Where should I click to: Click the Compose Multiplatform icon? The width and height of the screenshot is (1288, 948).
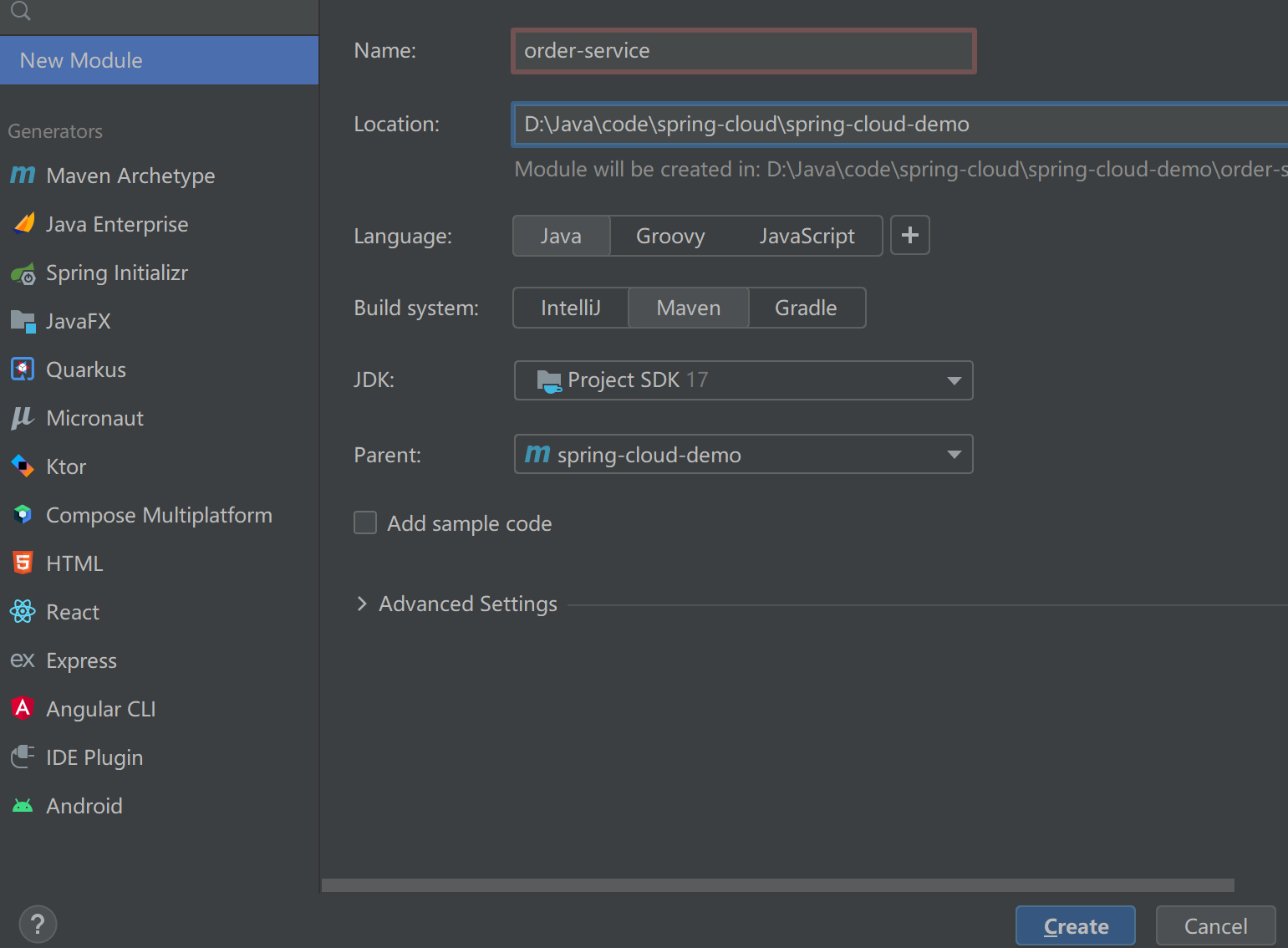tap(23, 514)
